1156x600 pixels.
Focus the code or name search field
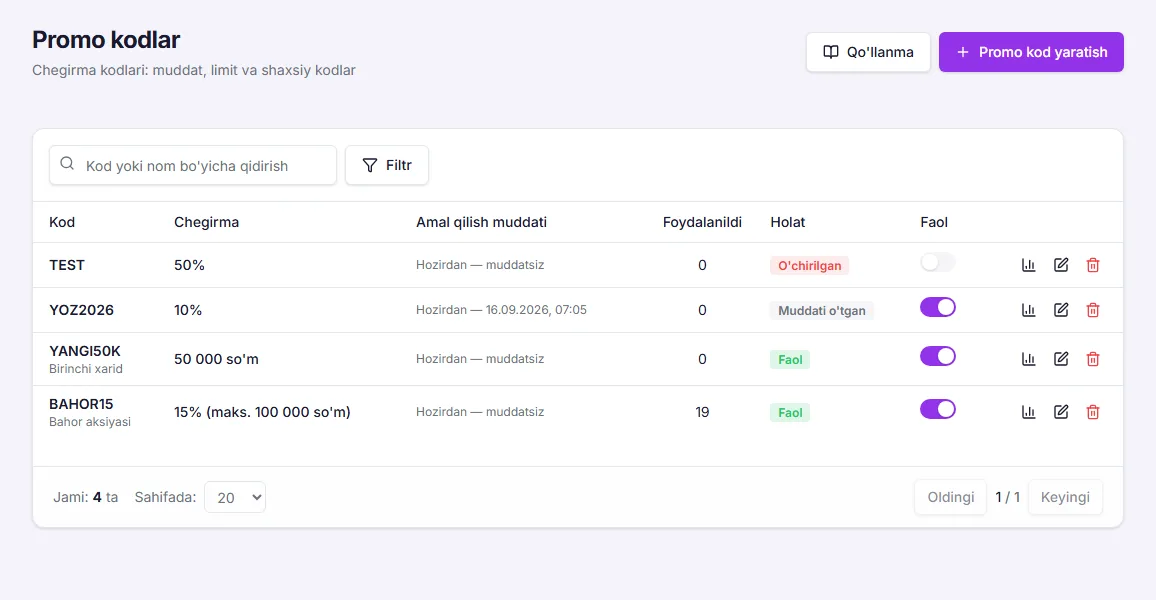(193, 165)
